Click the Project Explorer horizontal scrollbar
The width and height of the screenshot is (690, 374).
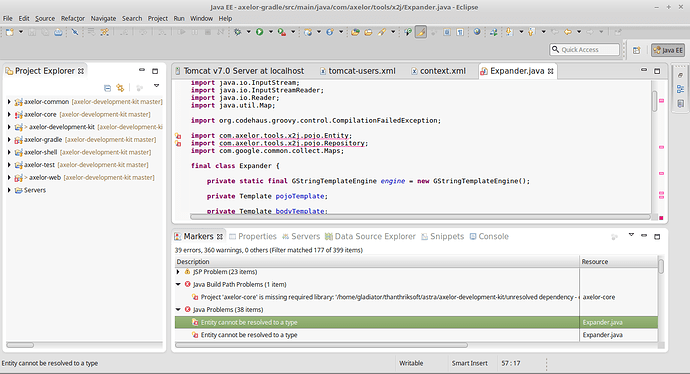pyautogui.click(x=20, y=345)
